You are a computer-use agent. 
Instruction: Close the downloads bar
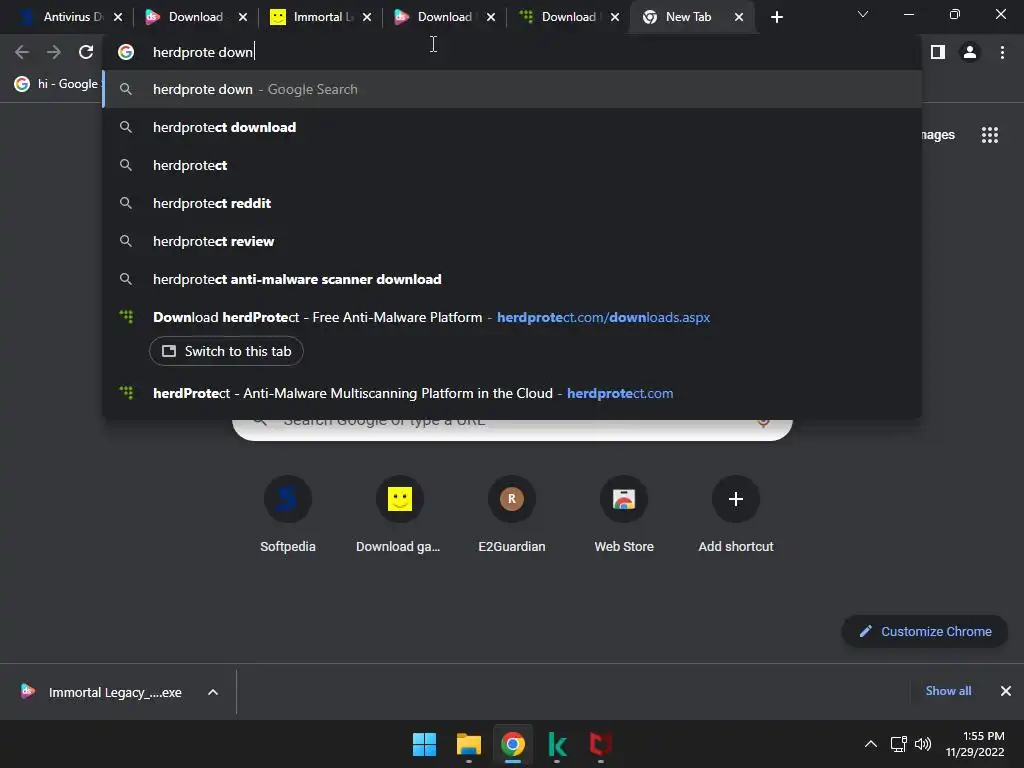point(1006,691)
